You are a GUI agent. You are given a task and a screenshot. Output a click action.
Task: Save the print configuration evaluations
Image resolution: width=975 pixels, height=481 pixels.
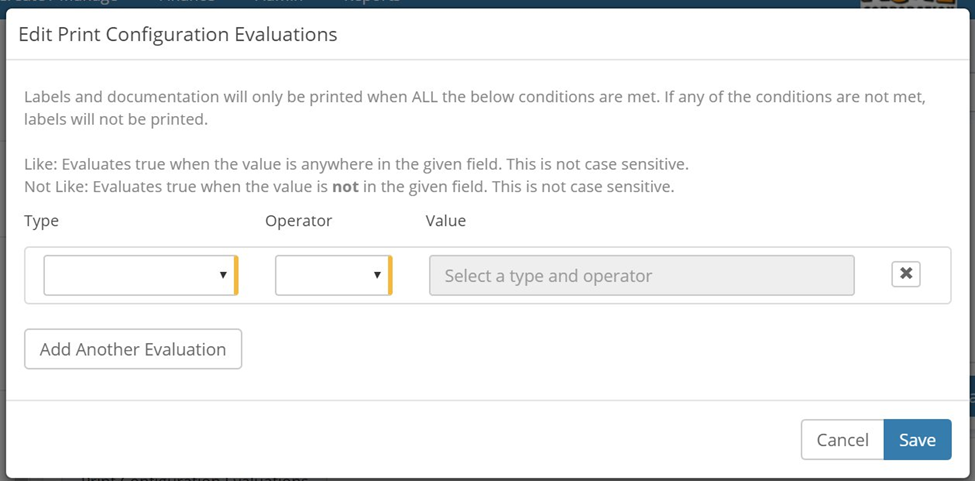point(917,440)
